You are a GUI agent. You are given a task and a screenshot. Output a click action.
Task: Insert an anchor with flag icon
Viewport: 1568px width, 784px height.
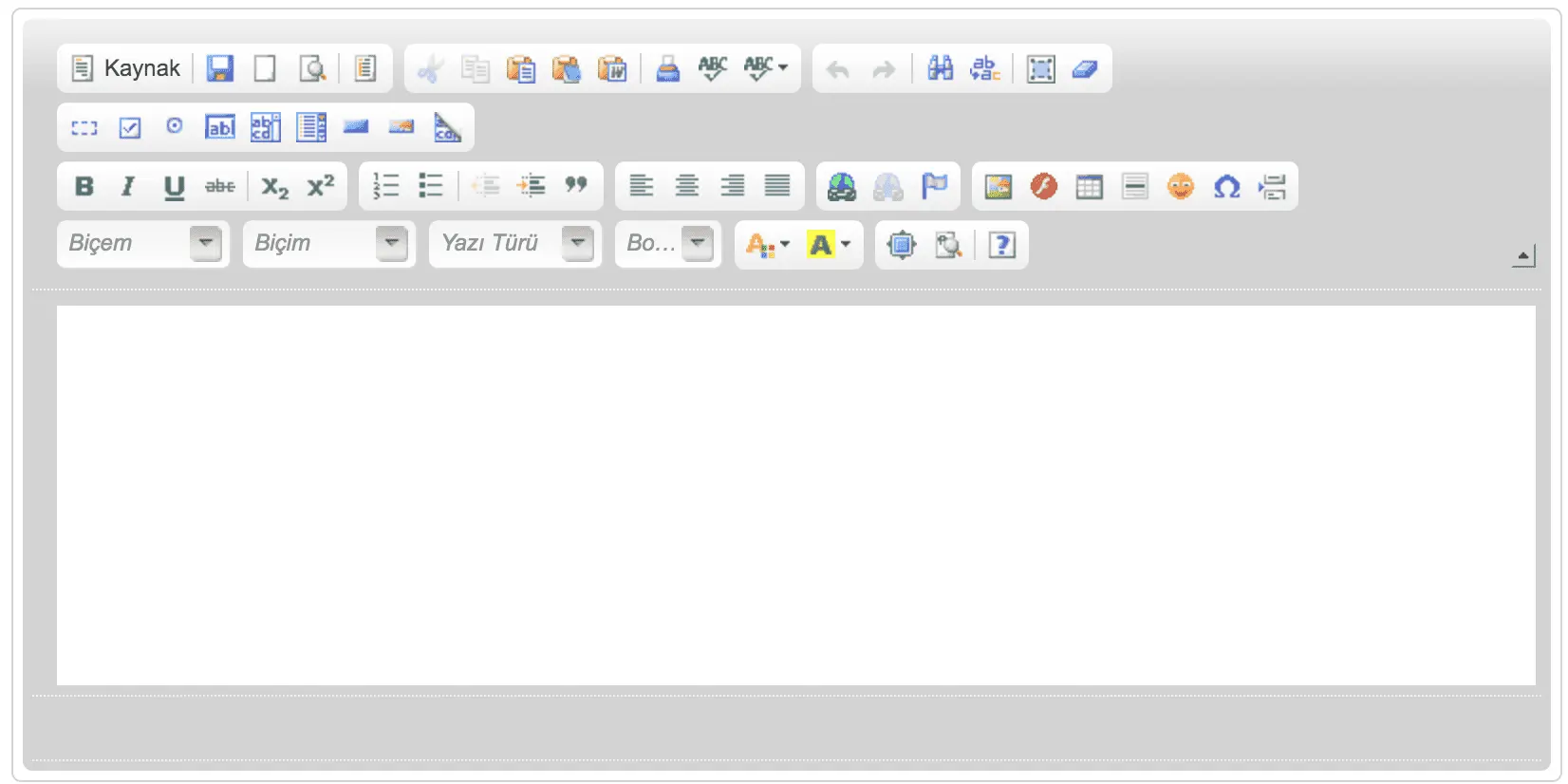click(x=934, y=186)
